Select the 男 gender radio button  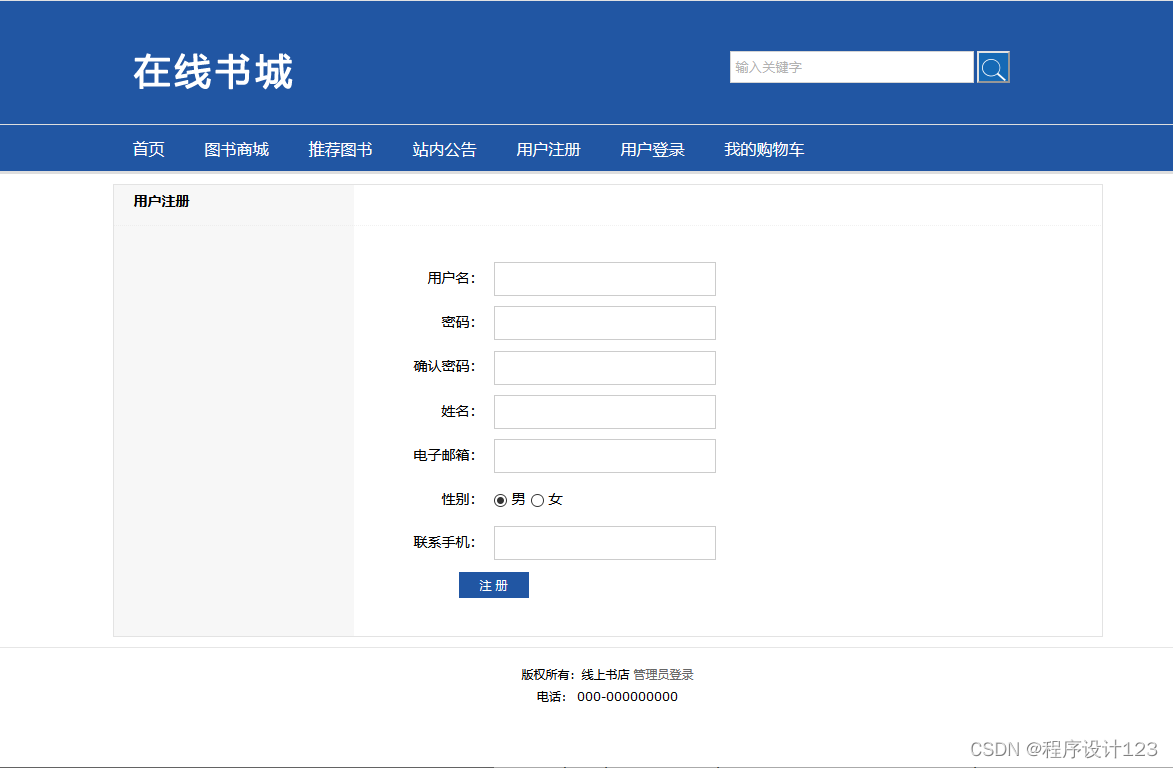coord(500,500)
